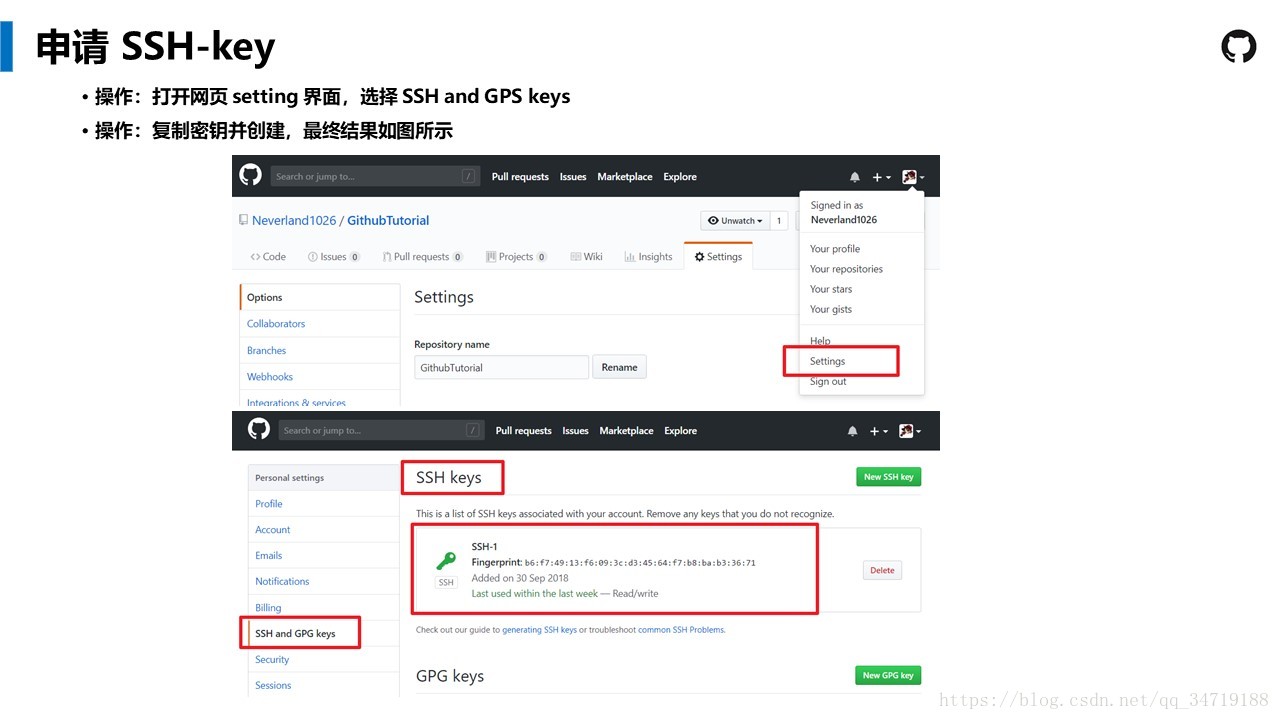Open Account in personal settings sidebar
This screenshot has width=1280, height=720.
pyautogui.click(x=323, y=530)
